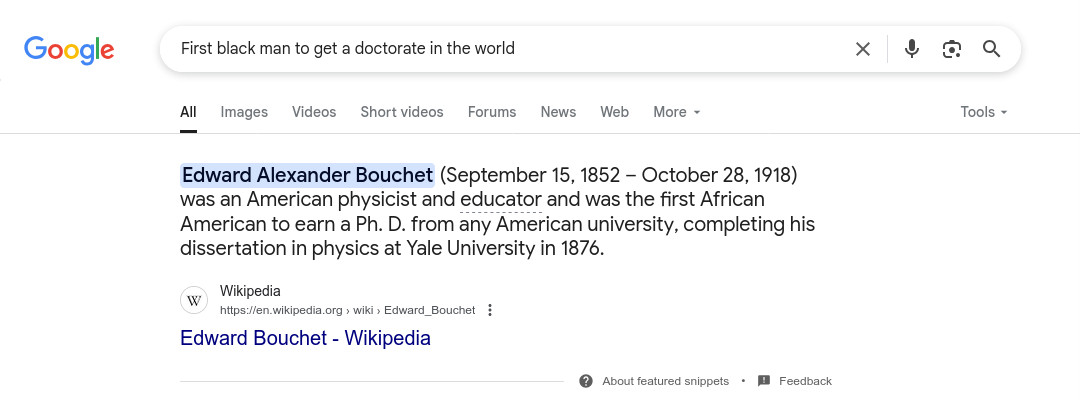Expand the More dropdown

(x=676, y=112)
